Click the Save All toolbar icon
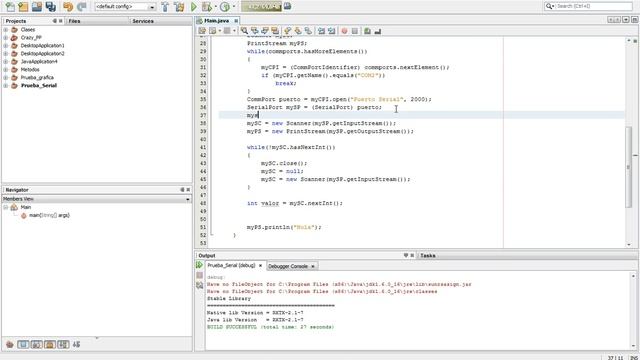This screenshot has width=640, height=360. 51,7
